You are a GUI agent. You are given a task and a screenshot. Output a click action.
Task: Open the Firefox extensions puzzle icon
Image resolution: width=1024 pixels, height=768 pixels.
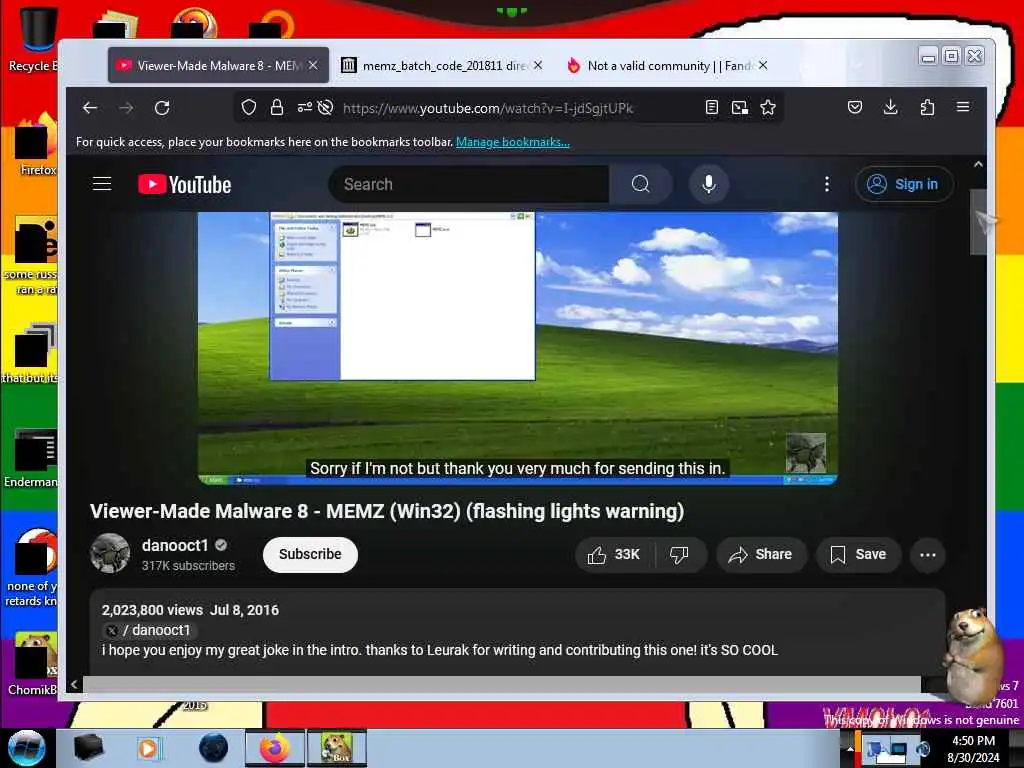point(927,107)
